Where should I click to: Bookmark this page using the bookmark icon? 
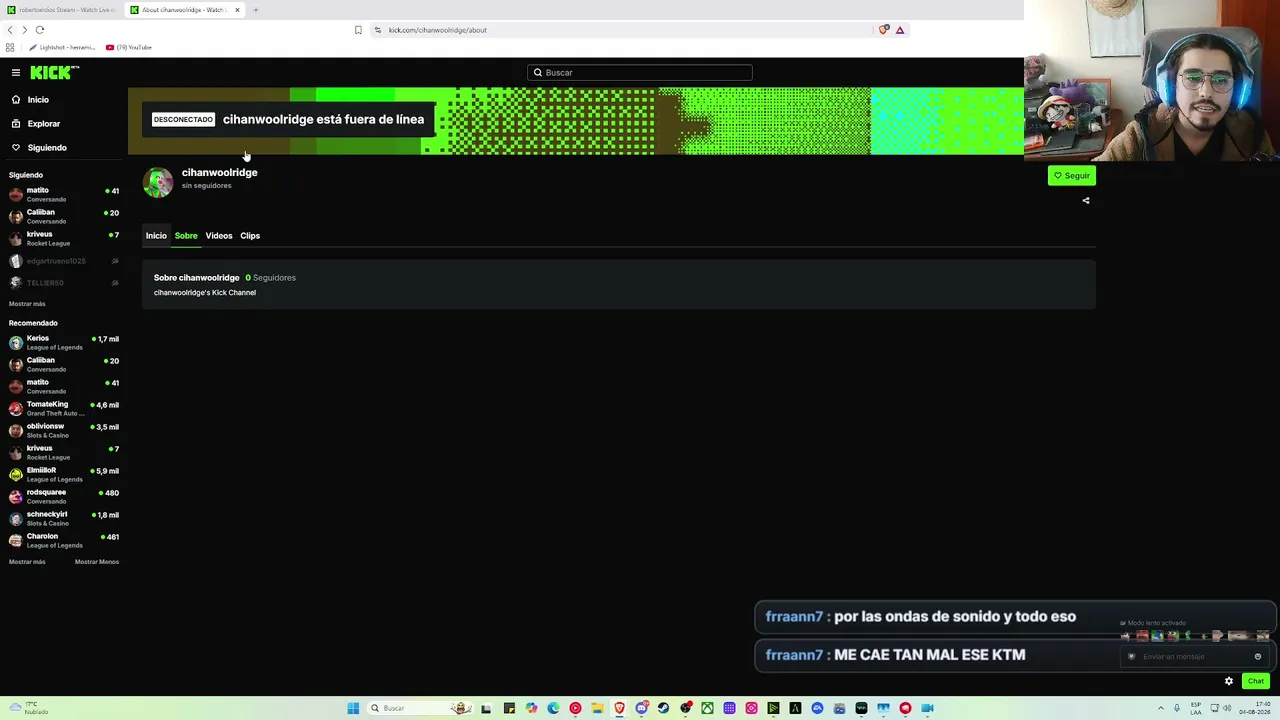pos(358,30)
